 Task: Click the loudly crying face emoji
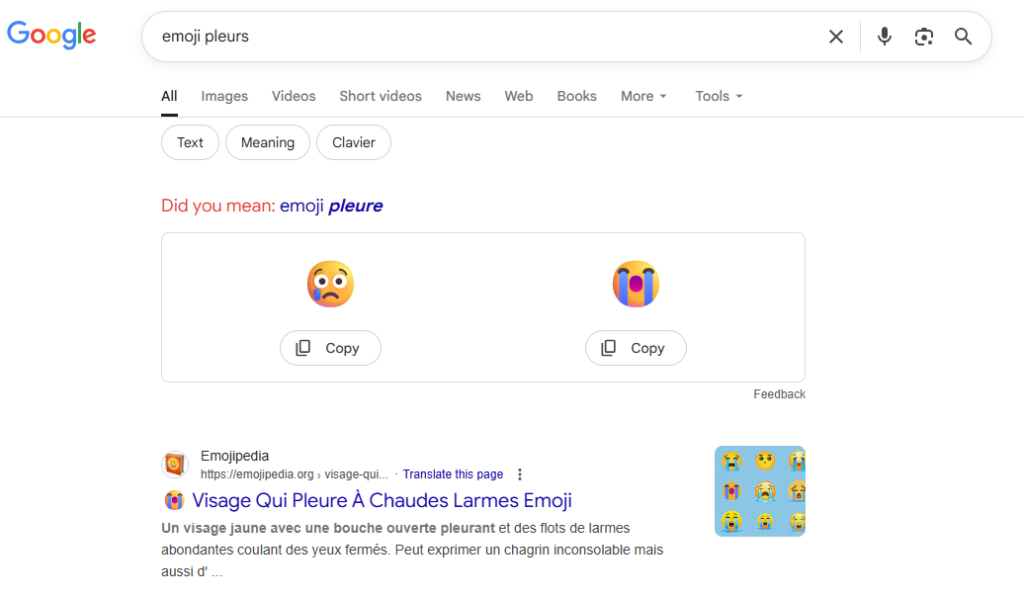636,285
